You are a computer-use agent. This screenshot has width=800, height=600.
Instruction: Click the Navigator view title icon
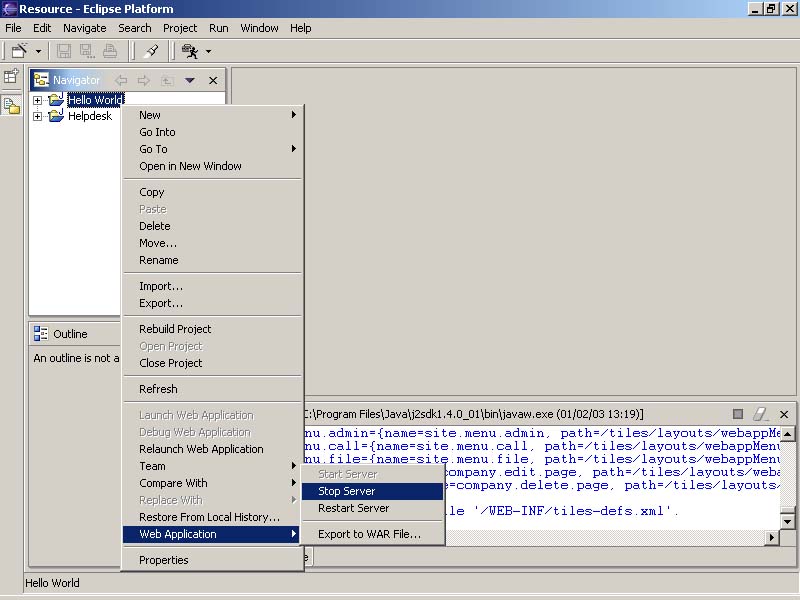41,80
